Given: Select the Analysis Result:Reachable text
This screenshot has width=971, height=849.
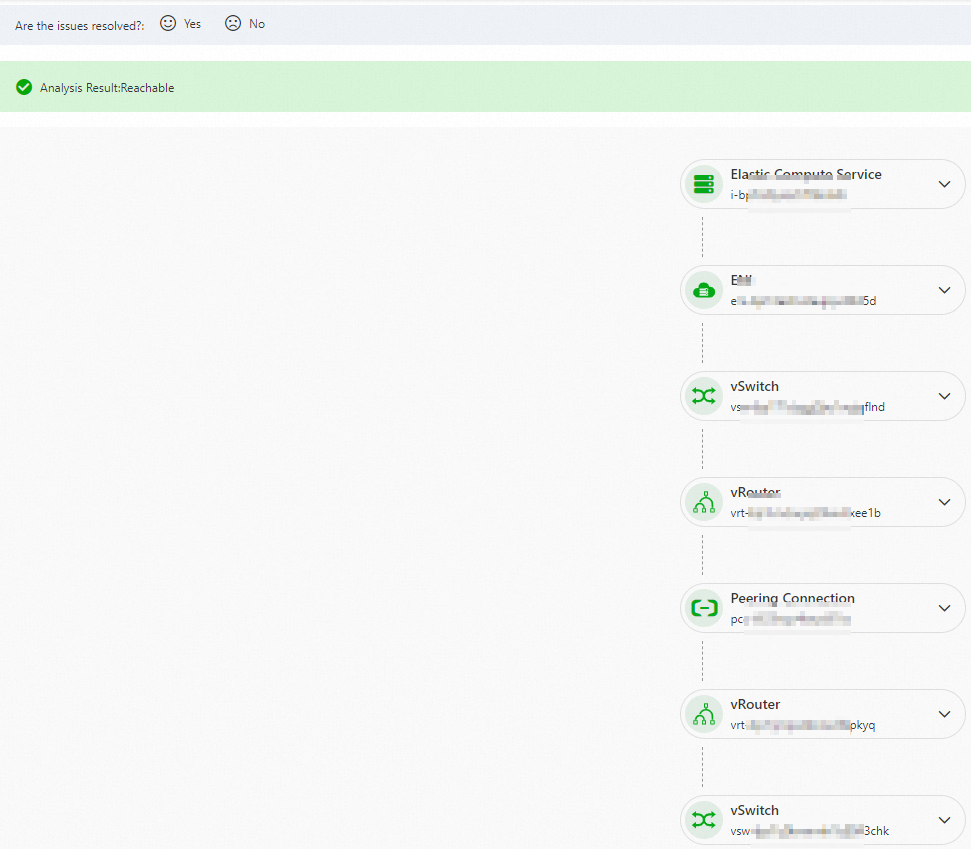Looking at the screenshot, I should coord(107,88).
